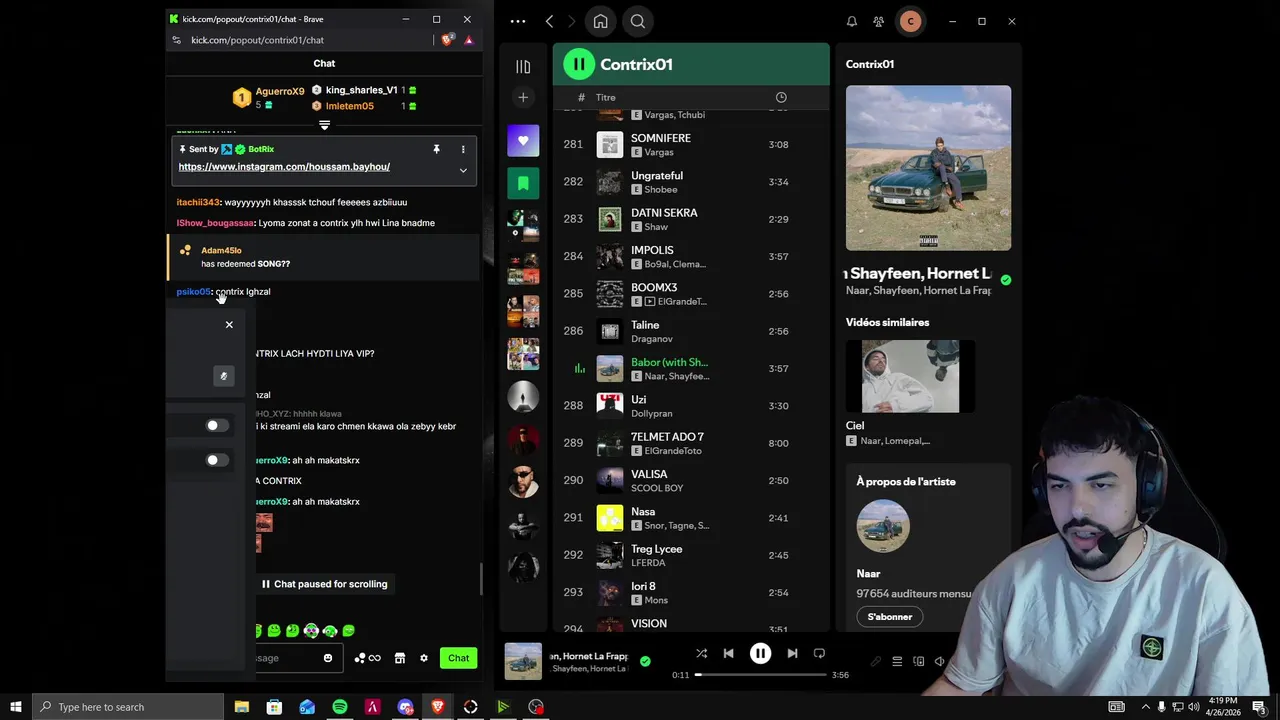
Task: Click the Chat send button in Kick
Action: (458, 658)
